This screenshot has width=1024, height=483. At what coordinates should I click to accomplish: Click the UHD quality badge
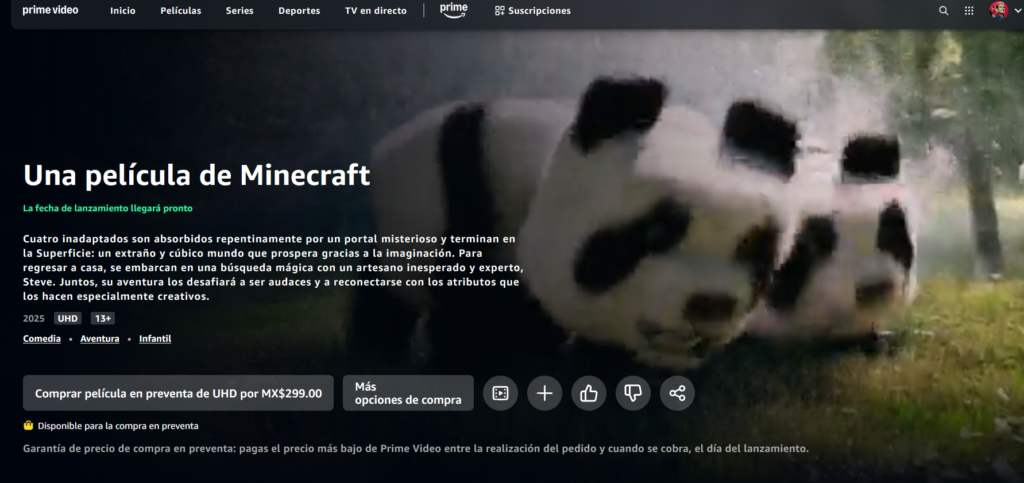click(x=68, y=319)
